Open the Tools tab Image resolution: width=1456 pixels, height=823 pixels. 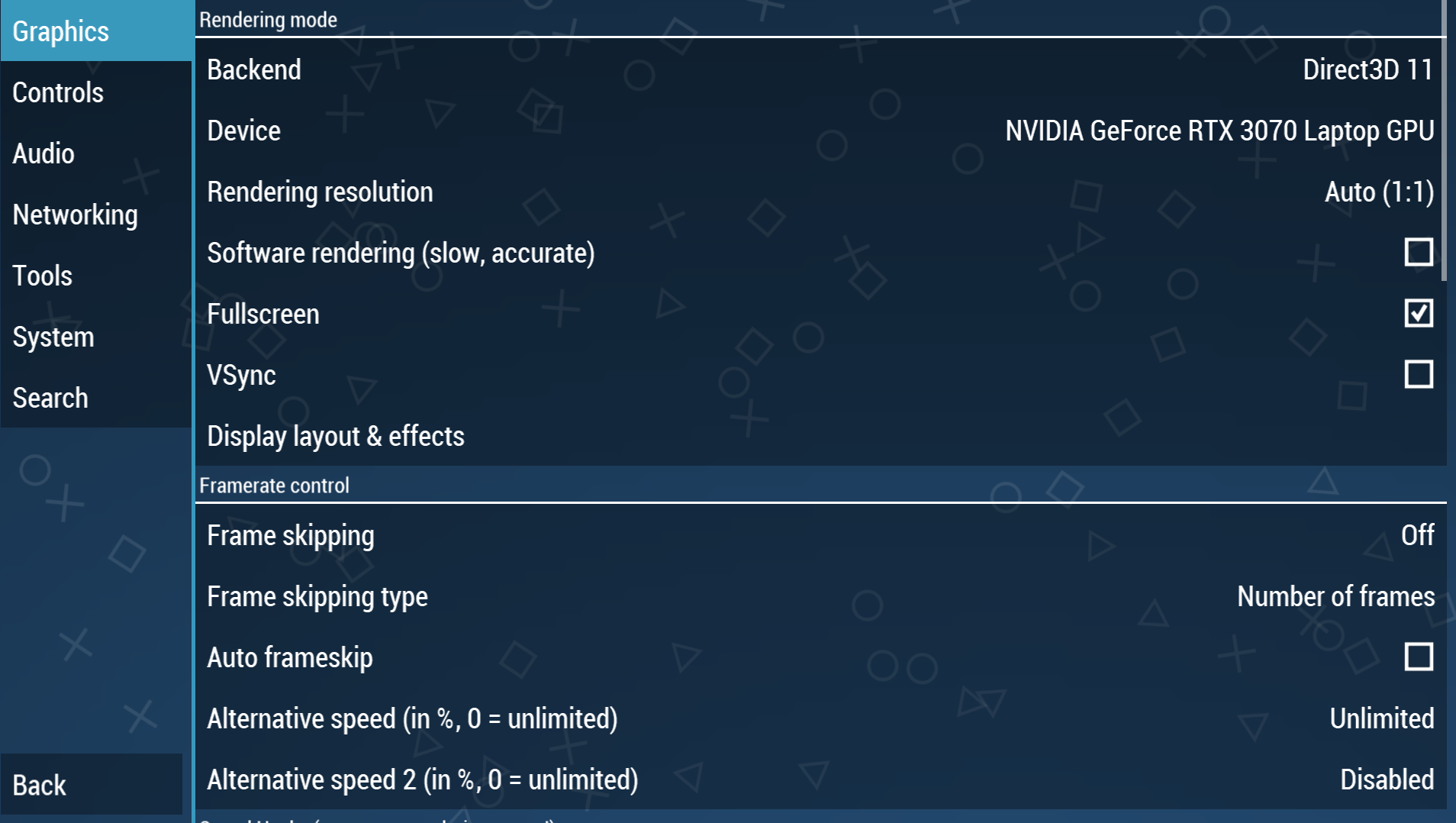[43, 276]
